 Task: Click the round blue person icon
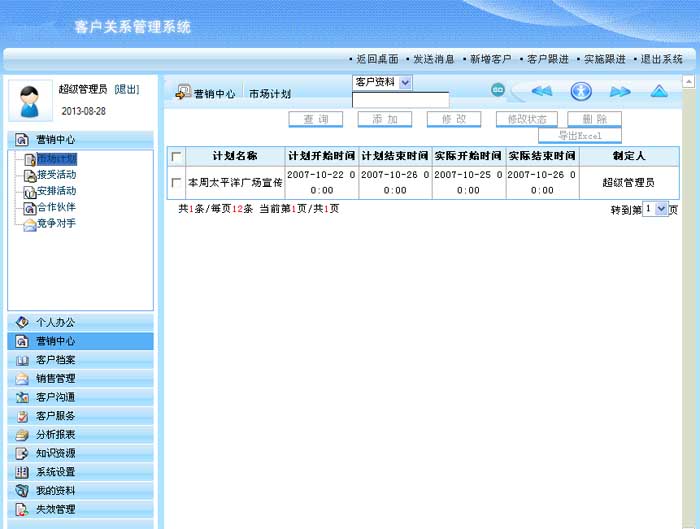coord(581,91)
